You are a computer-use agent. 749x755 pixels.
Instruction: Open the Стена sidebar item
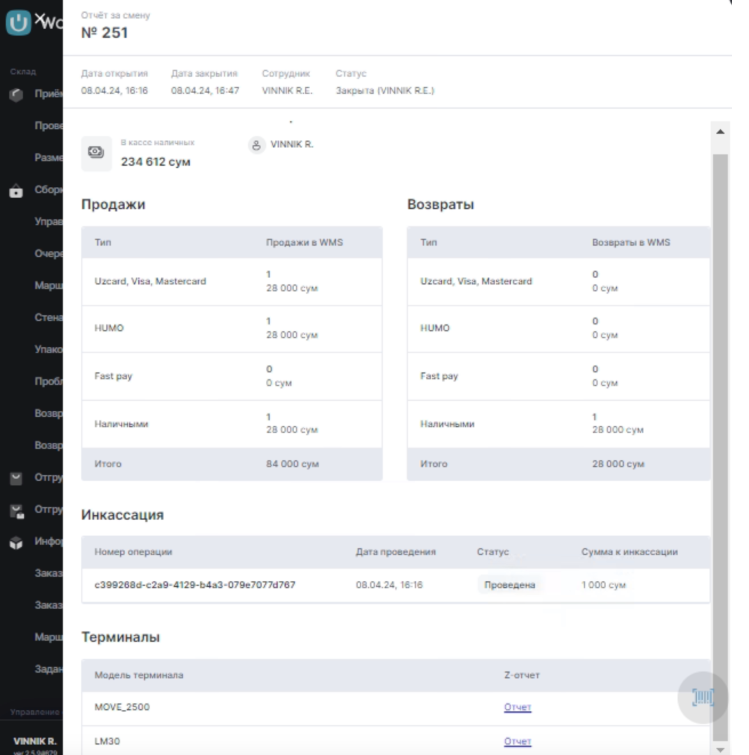pyautogui.click(x=48, y=317)
